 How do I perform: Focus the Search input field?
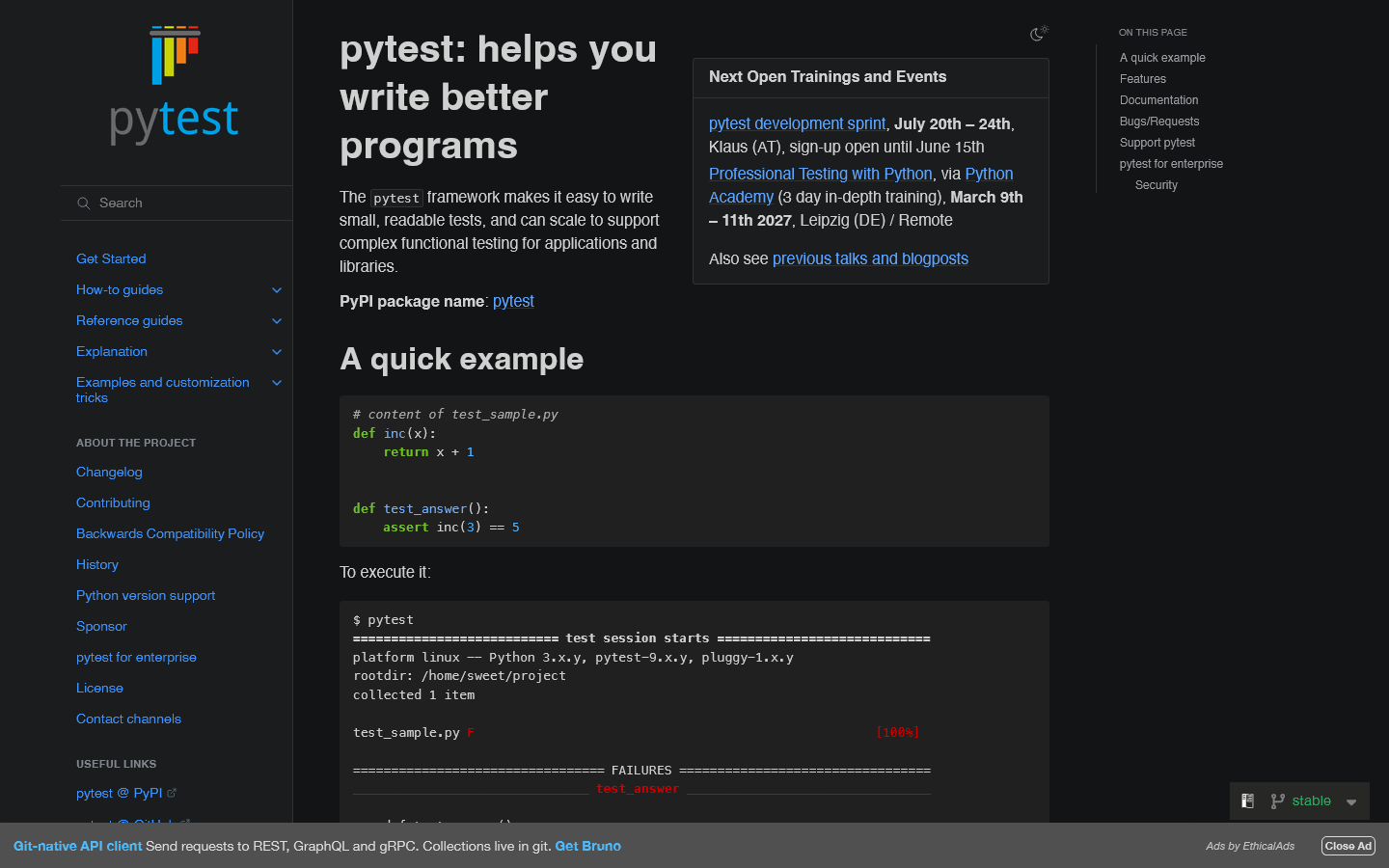pos(176,203)
